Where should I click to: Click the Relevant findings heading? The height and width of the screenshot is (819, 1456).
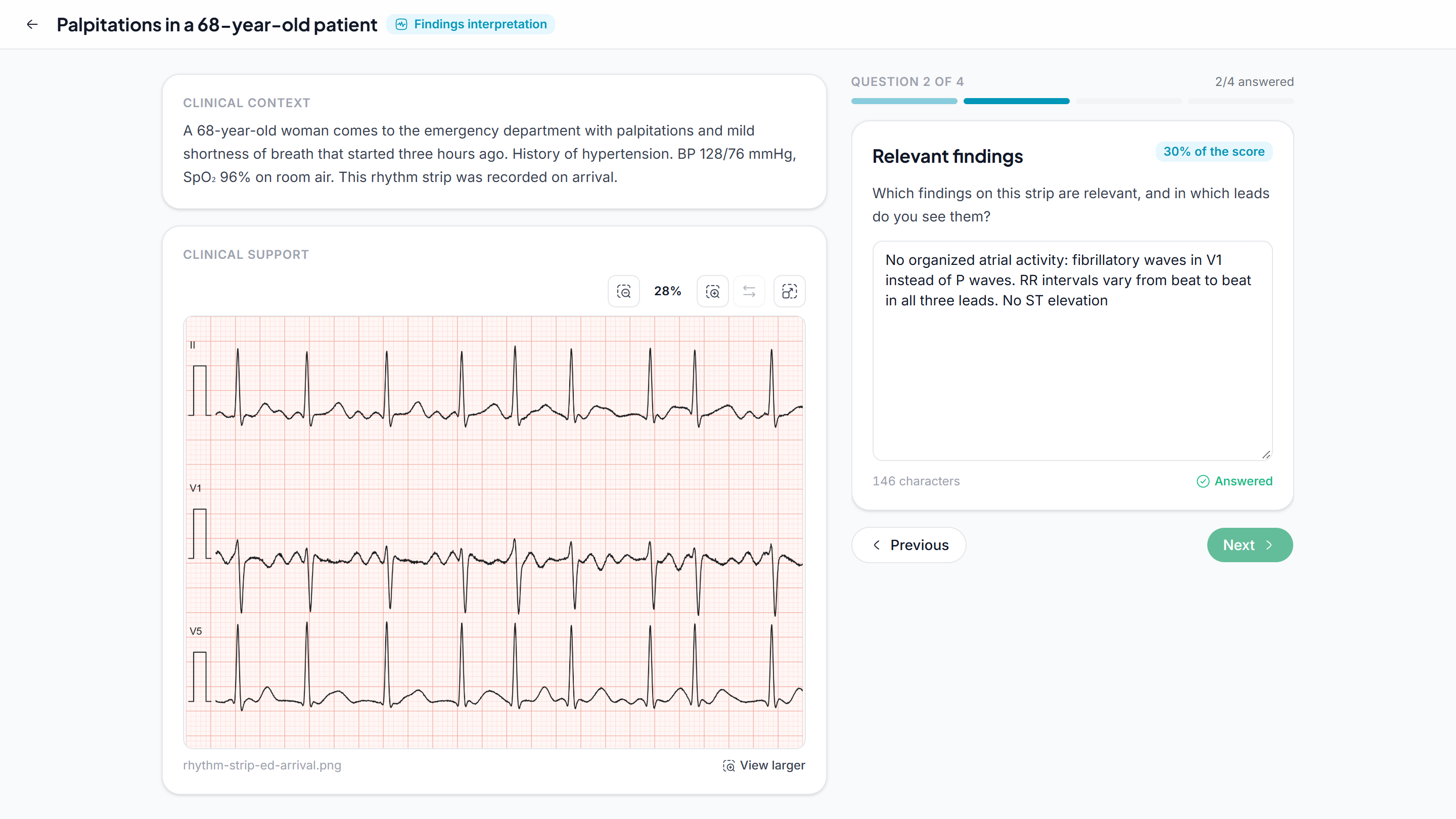click(947, 157)
